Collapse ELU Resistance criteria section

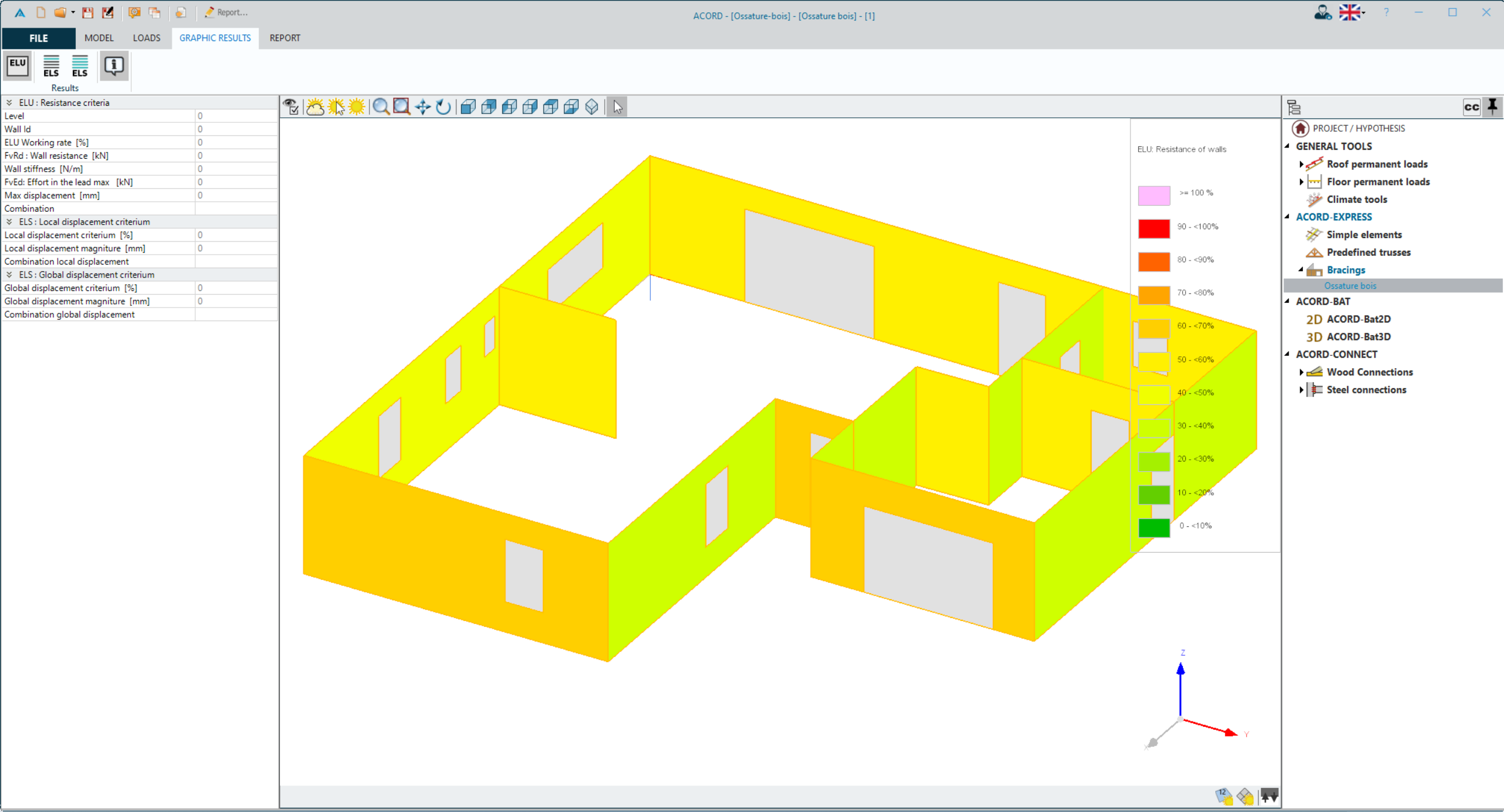[x=9, y=102]
